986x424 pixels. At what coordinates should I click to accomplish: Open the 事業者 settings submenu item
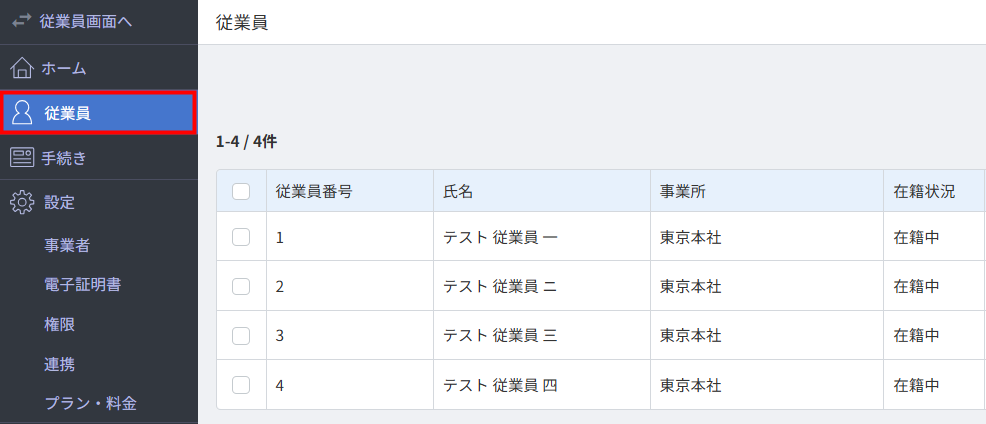click(67, 245)
